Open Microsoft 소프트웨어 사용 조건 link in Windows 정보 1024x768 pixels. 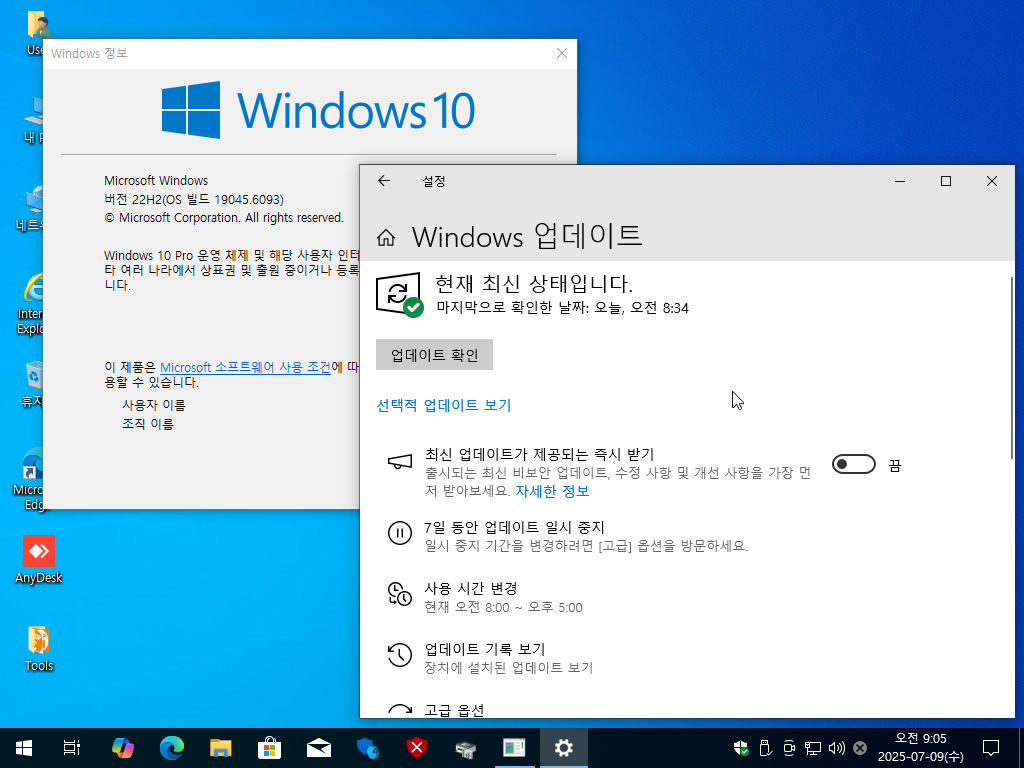[245, 367]
